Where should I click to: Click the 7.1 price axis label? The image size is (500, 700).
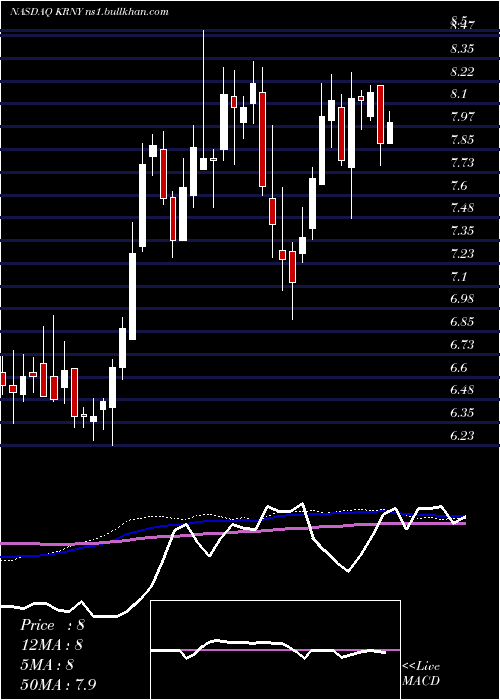459,277
